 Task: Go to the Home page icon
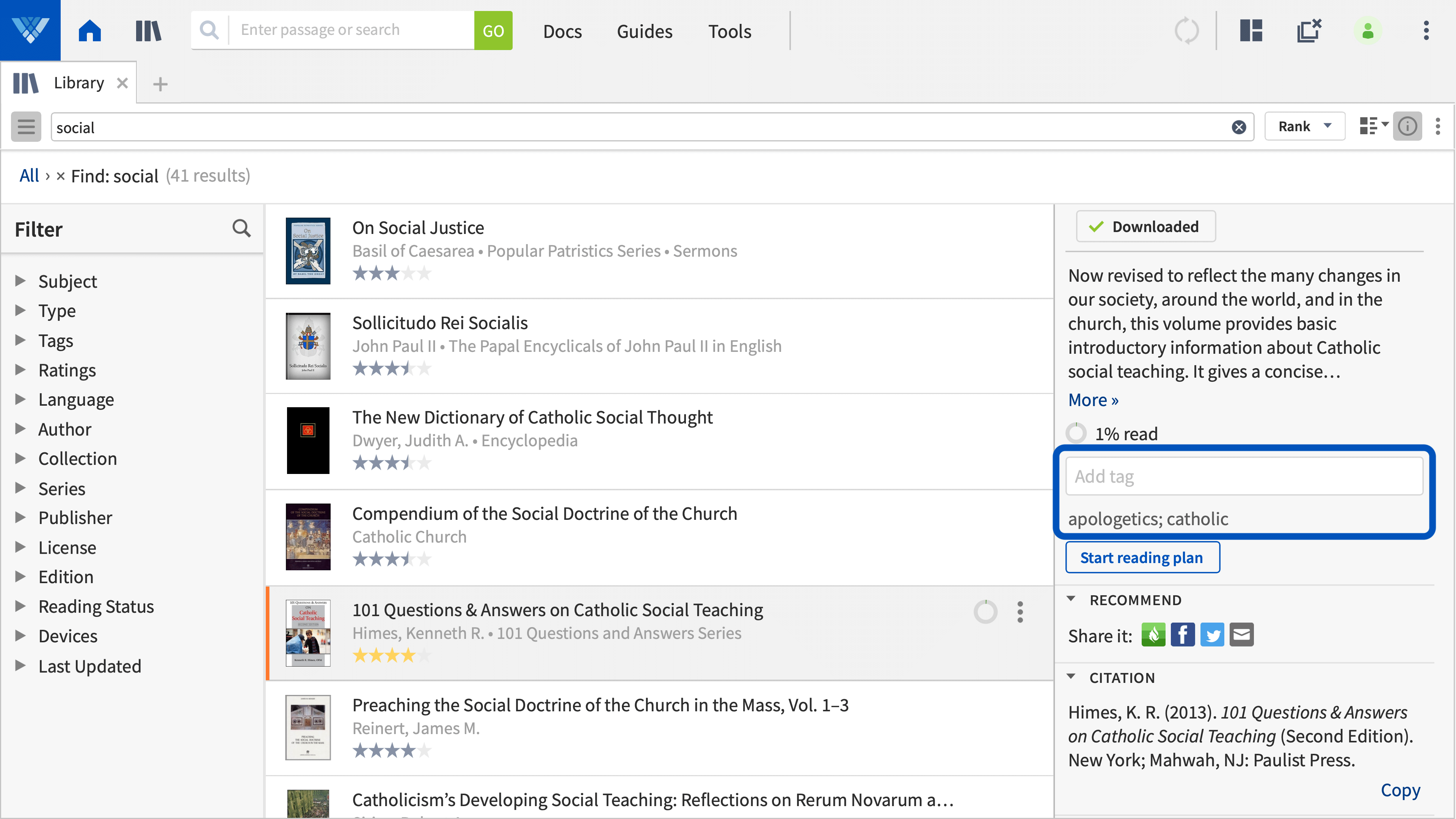pos(90,30)
